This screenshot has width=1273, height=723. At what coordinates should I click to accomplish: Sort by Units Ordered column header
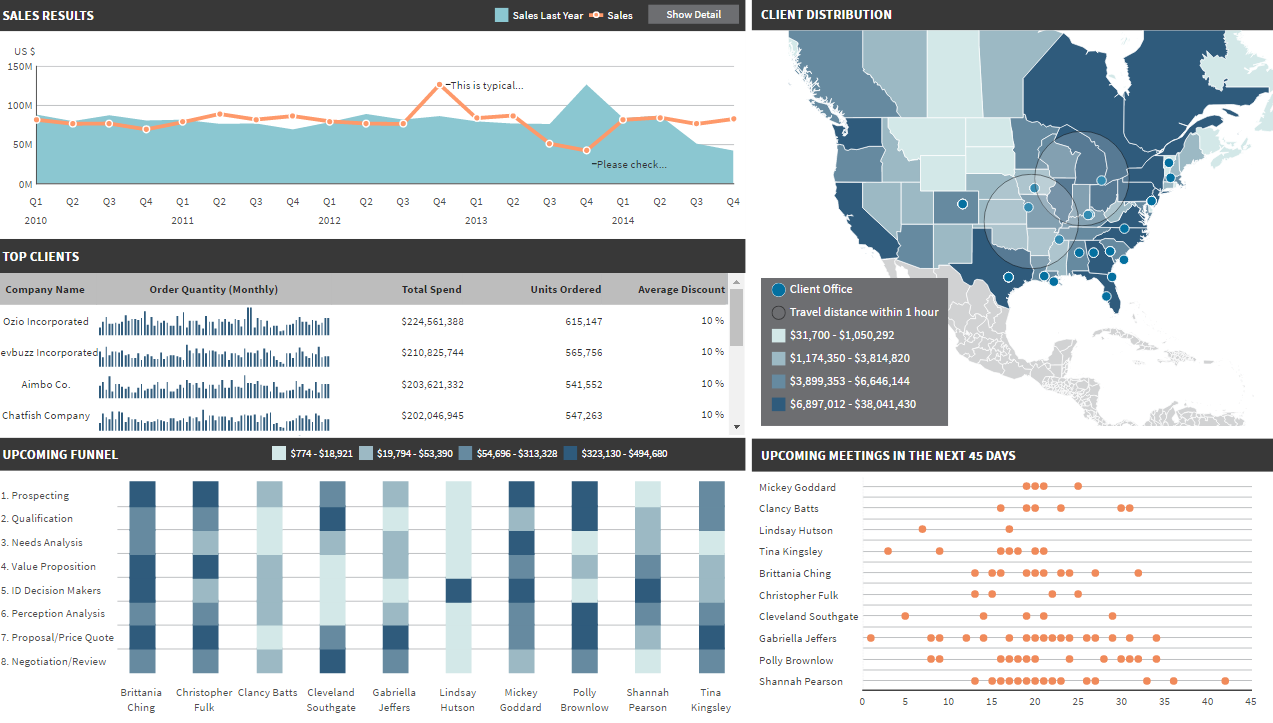click(566, 289)
